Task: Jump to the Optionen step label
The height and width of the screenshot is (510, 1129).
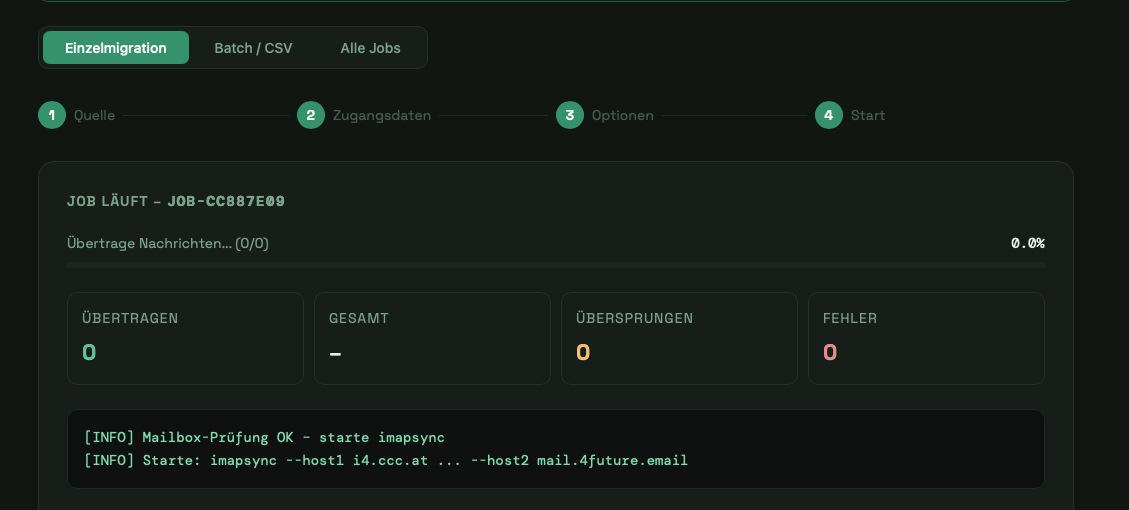Action: click(x=622, y=115)
